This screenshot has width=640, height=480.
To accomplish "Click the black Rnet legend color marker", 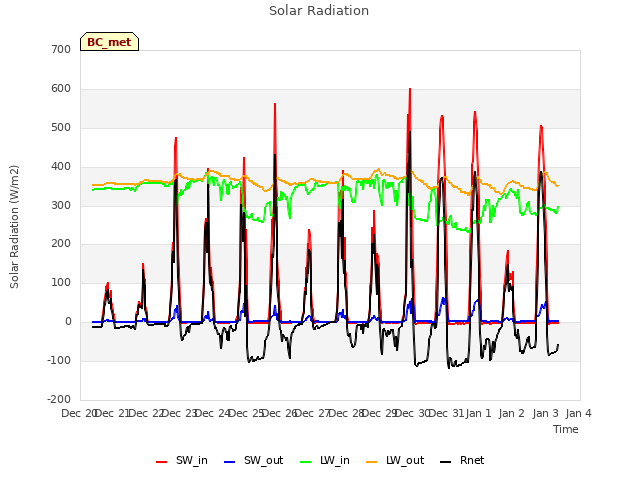I will coord(446,462).
